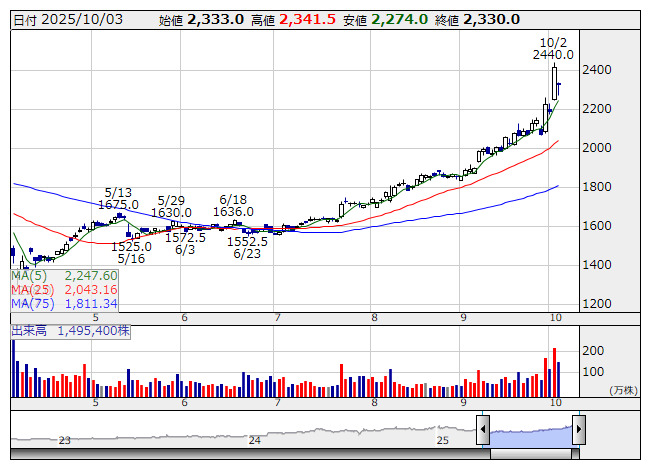Click the scrollbar track left of thumb
This screenshot has height=470, width=653.
click(x=250, y=454)
